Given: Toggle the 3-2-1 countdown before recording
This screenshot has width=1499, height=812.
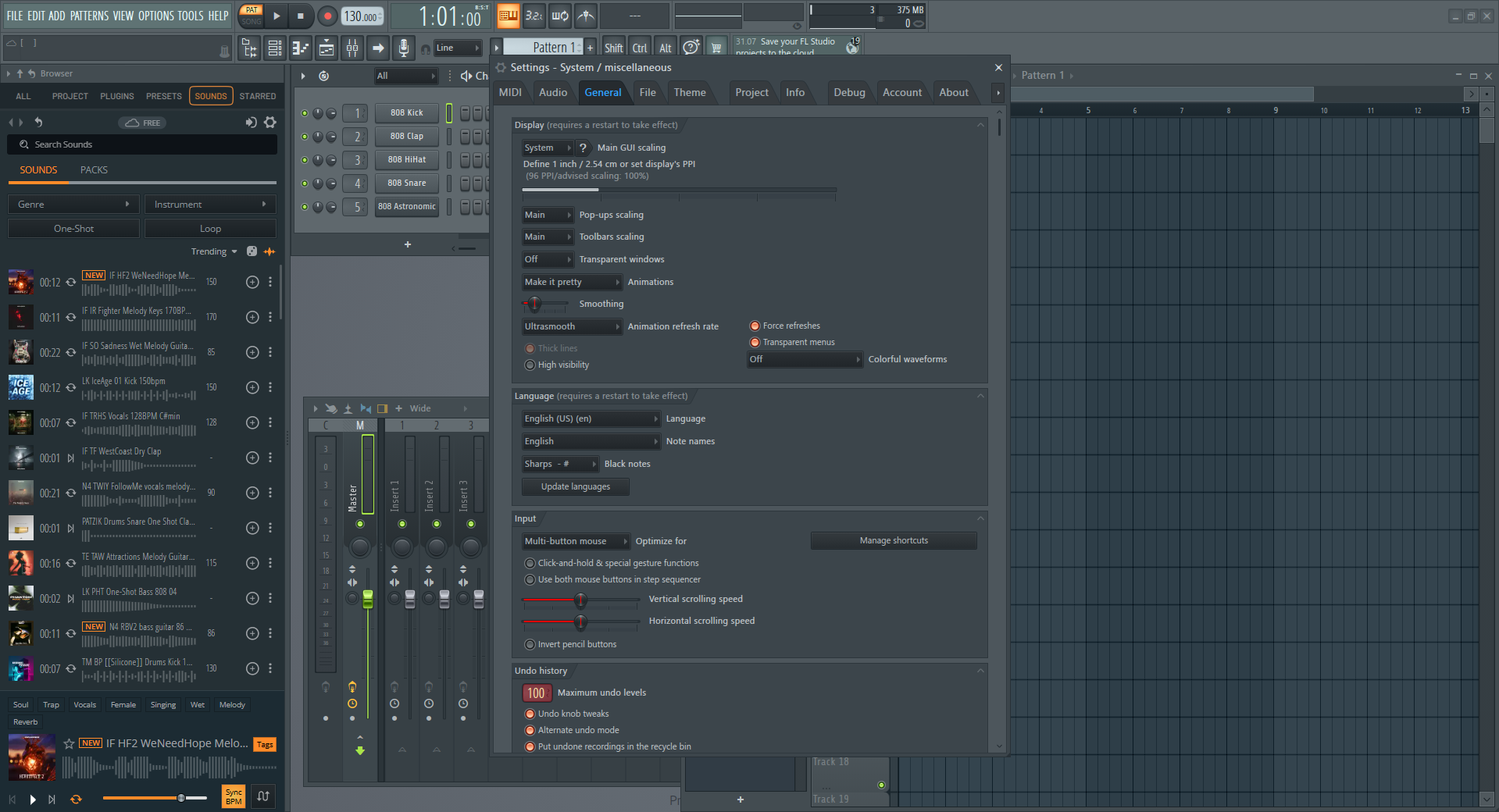Looking at the screenshot, I should click(534, 16).
